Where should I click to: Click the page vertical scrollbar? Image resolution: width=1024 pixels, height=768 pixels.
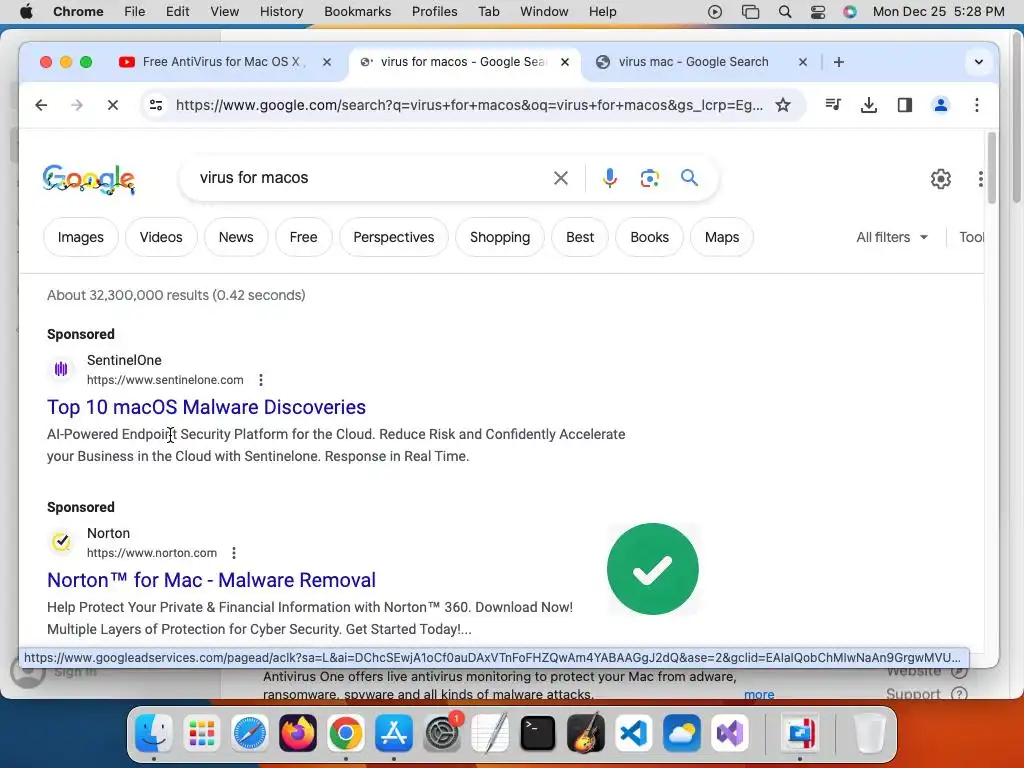tap(991, 168)
